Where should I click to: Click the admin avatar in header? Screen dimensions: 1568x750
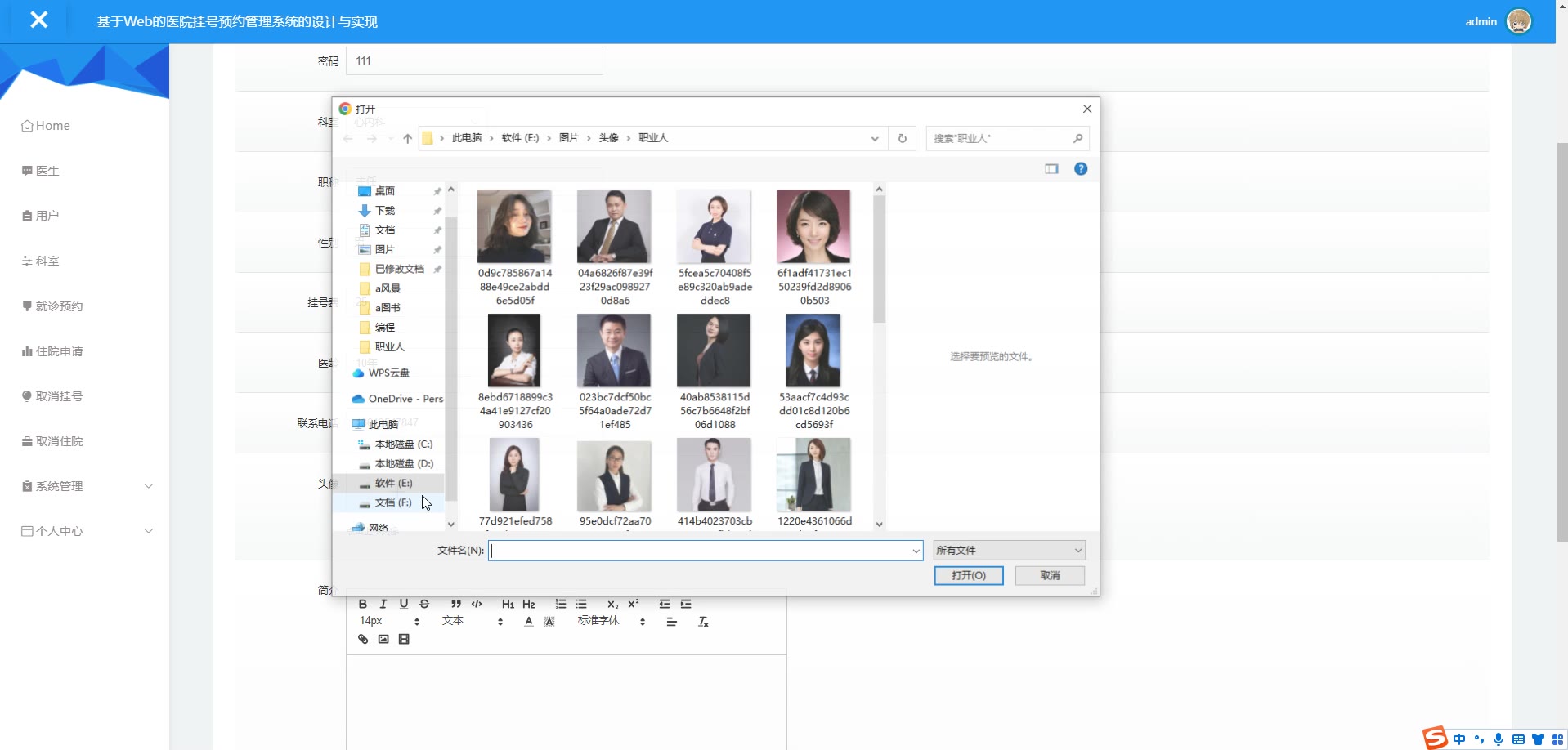coord(1519,21)
